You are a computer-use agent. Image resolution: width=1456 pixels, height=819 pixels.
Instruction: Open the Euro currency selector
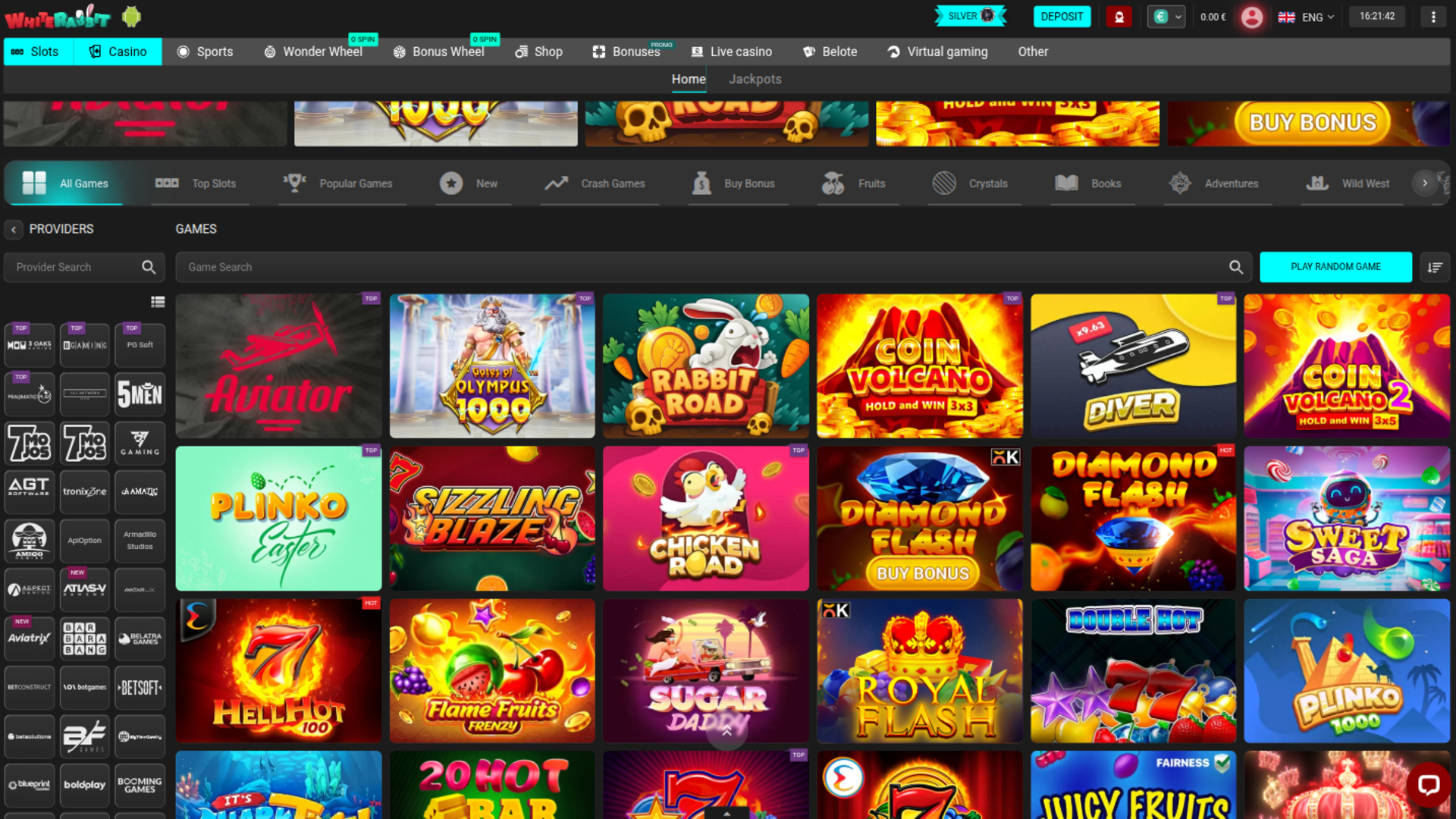pyautogui.click(x=1166, y=16)
